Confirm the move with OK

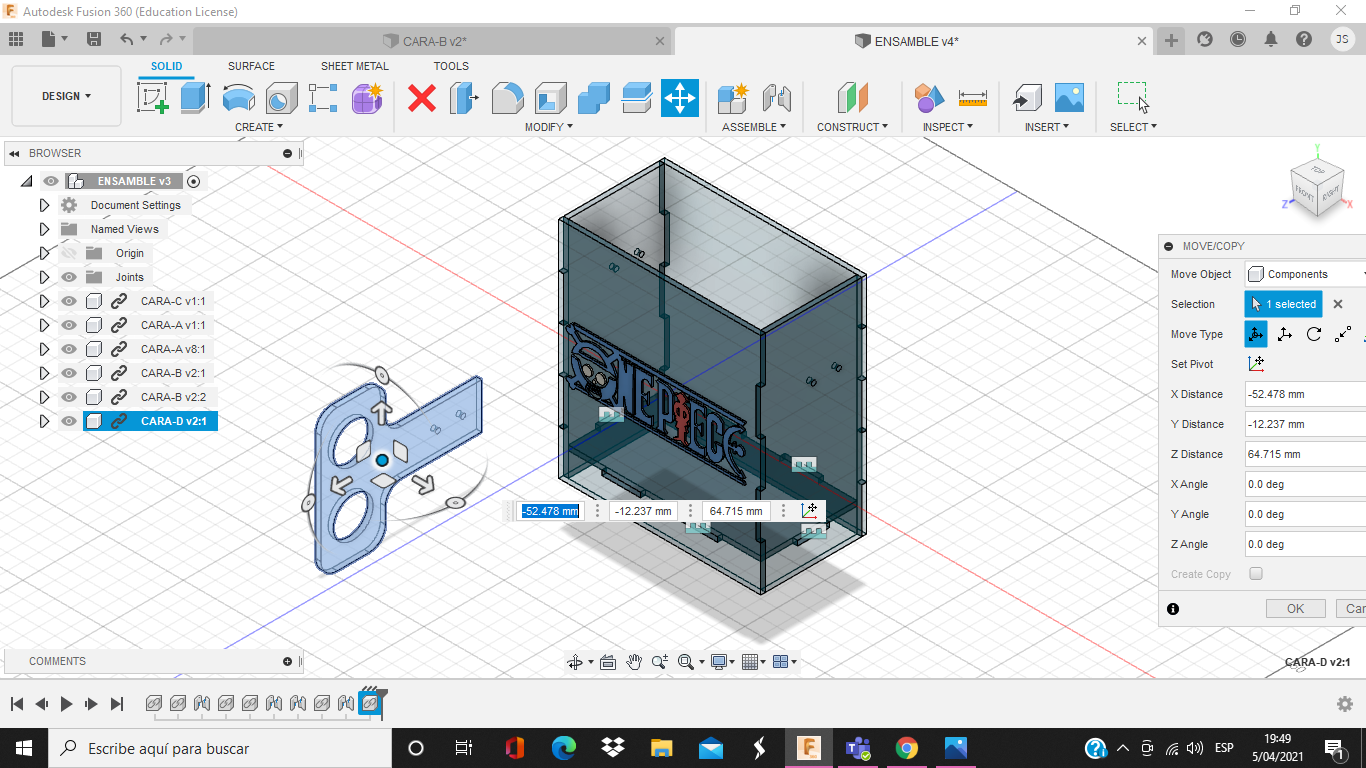(1295, 608)
